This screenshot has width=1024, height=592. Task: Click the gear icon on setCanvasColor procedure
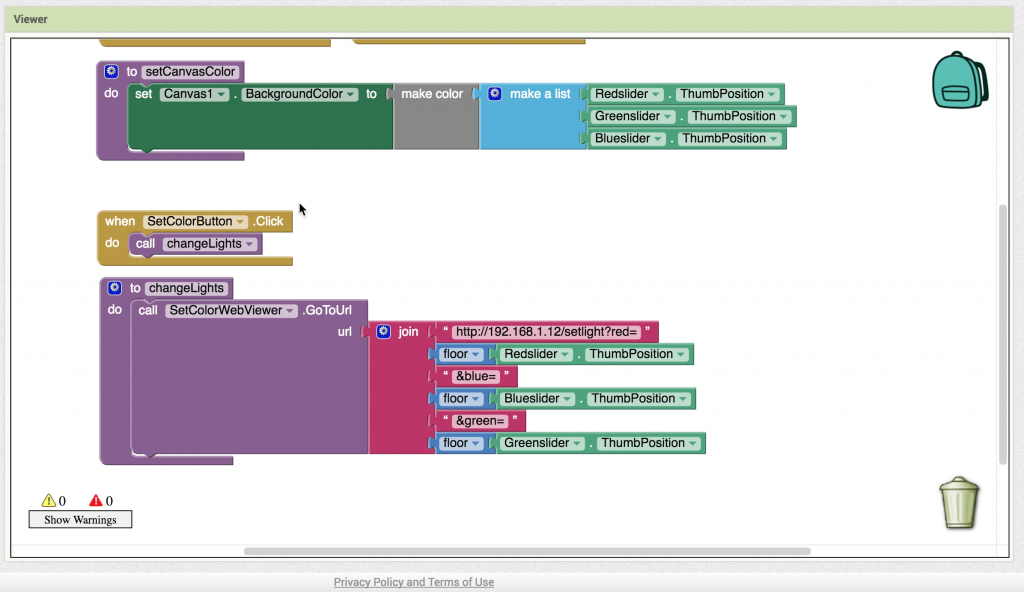(x=112, y=72)
